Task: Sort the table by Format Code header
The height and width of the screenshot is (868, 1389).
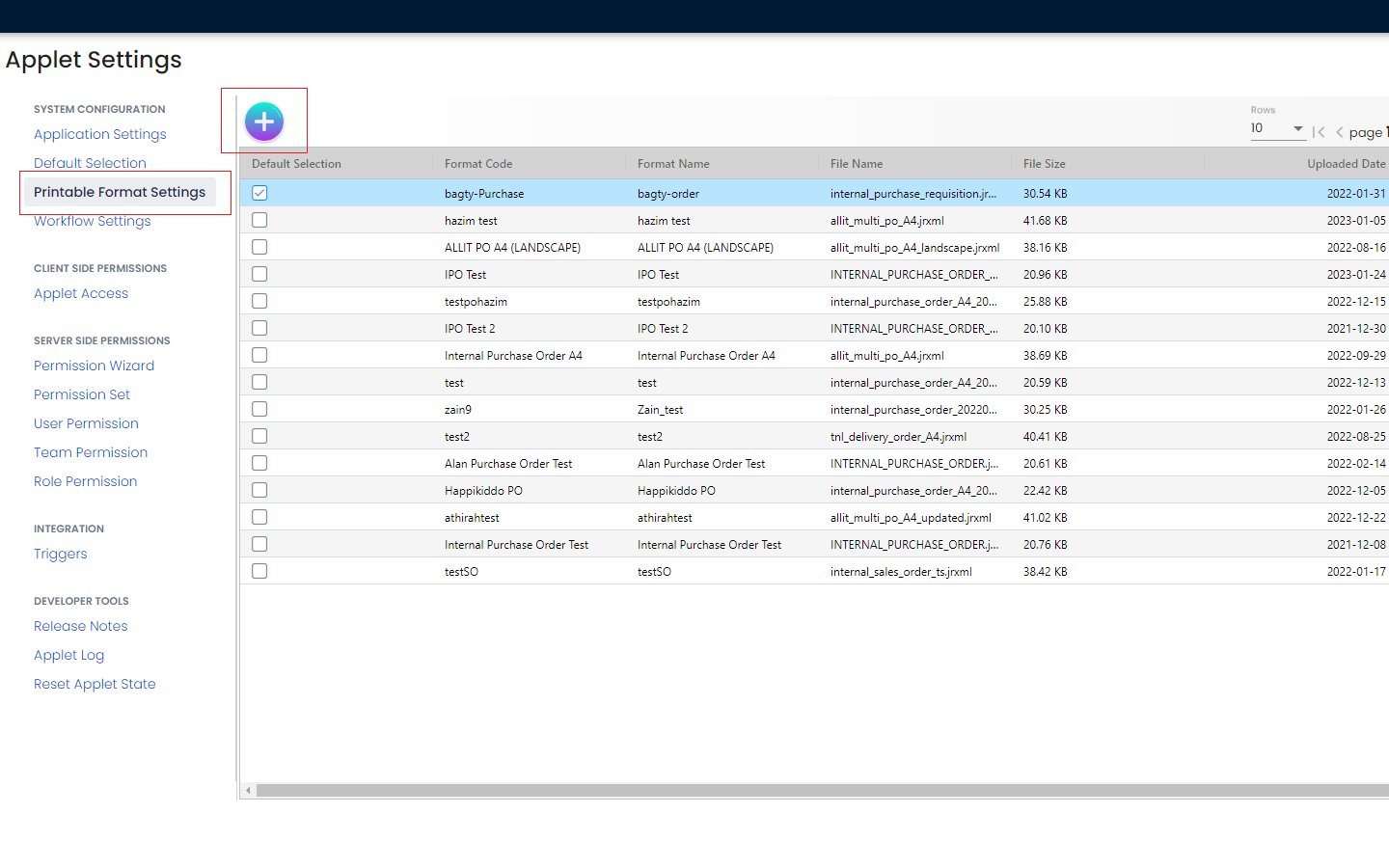Action: click(478, 164)
